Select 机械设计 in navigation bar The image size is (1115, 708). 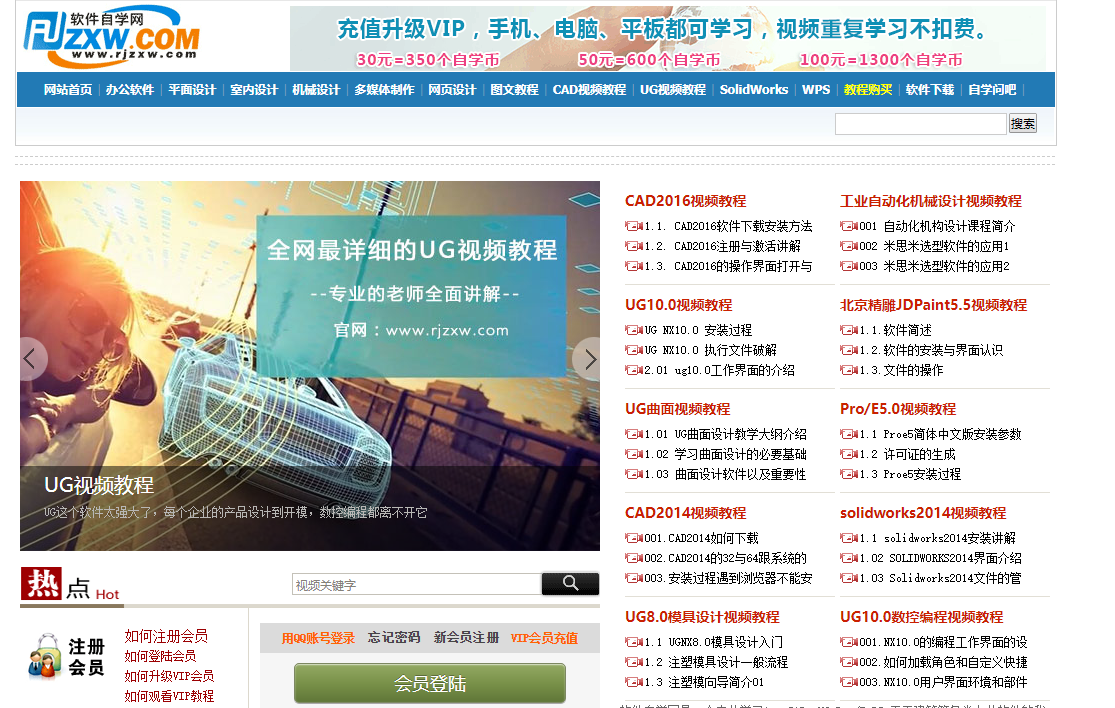click(316, 90)
